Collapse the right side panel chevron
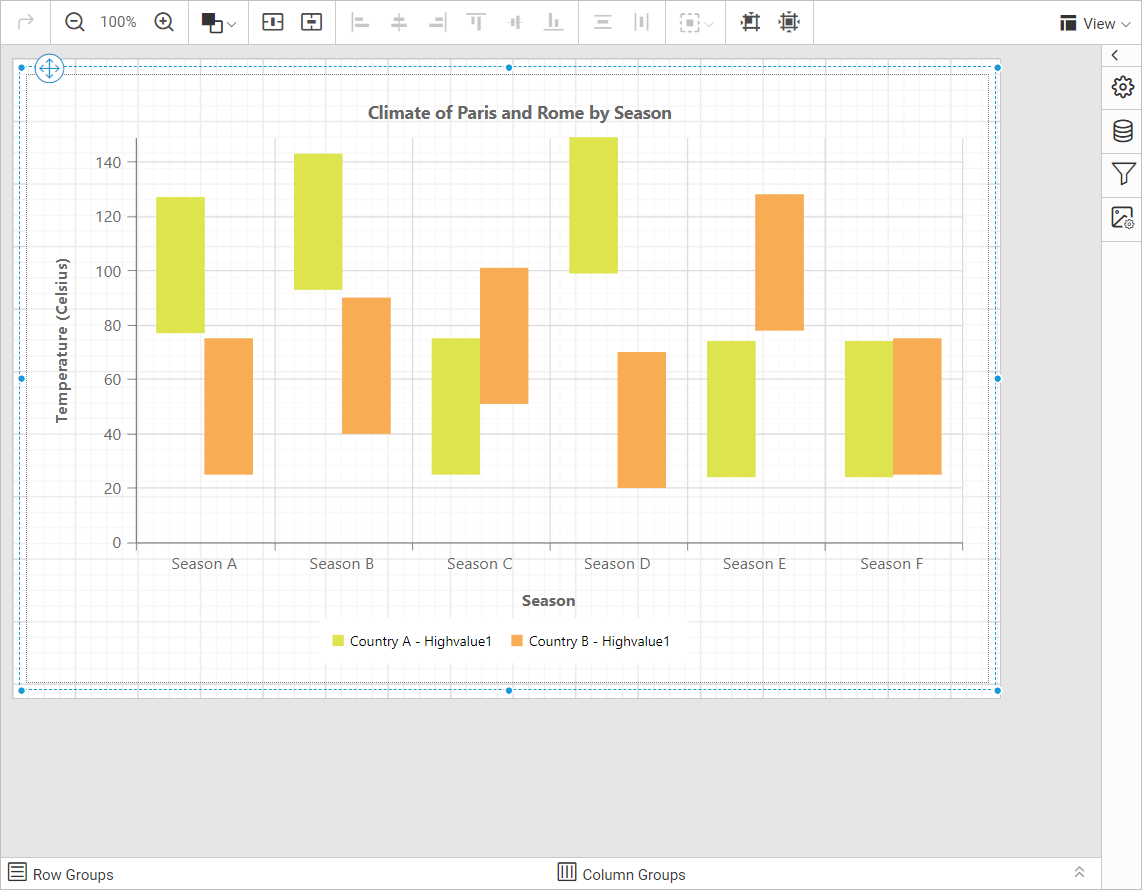The height and width of the screenshot is (890, 1142). [1115, 55]
